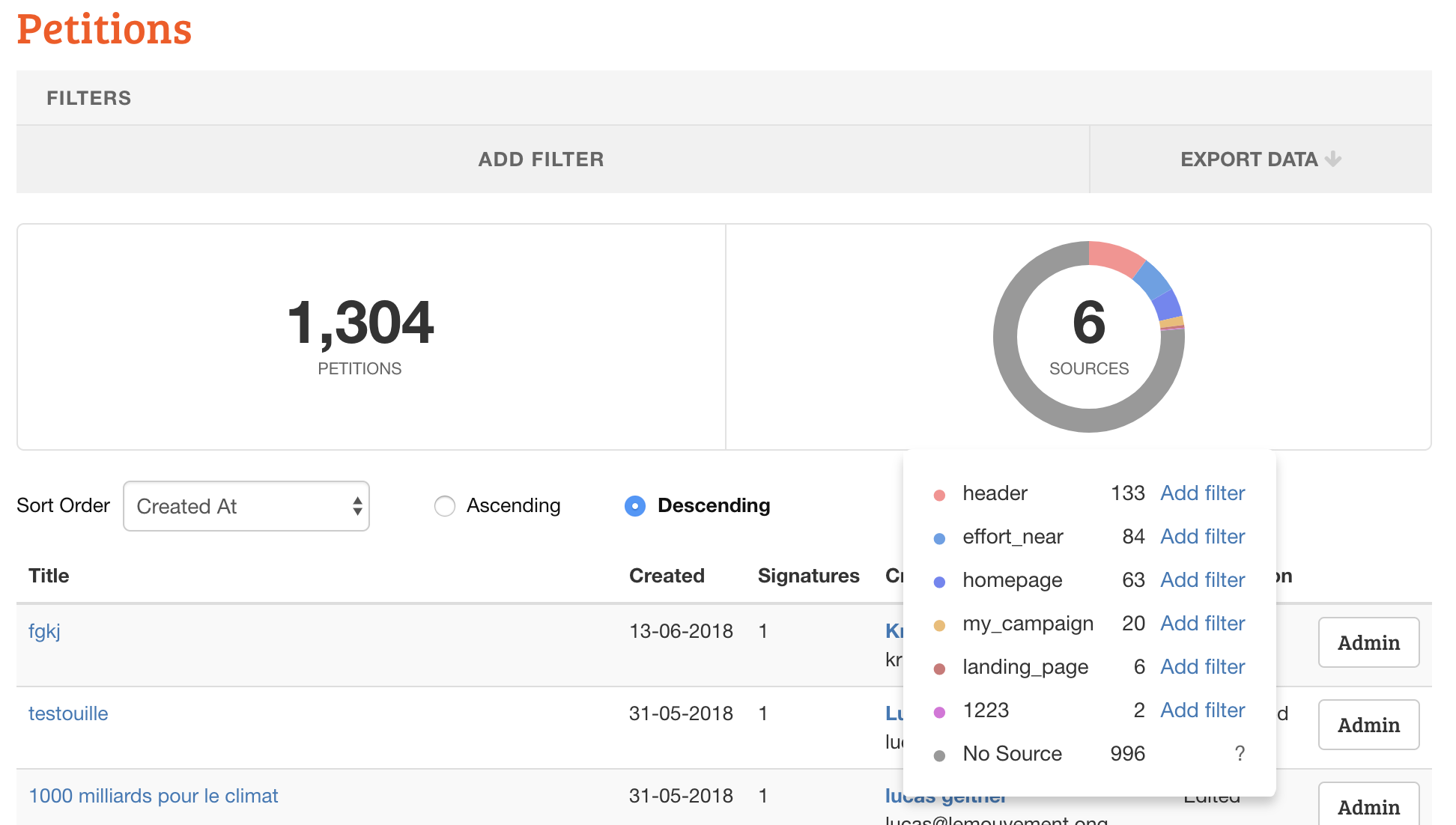Screen dimensions: 1456x825
Task: Click the orange my_campaign legend dot
Action: (x=939, y=625)
